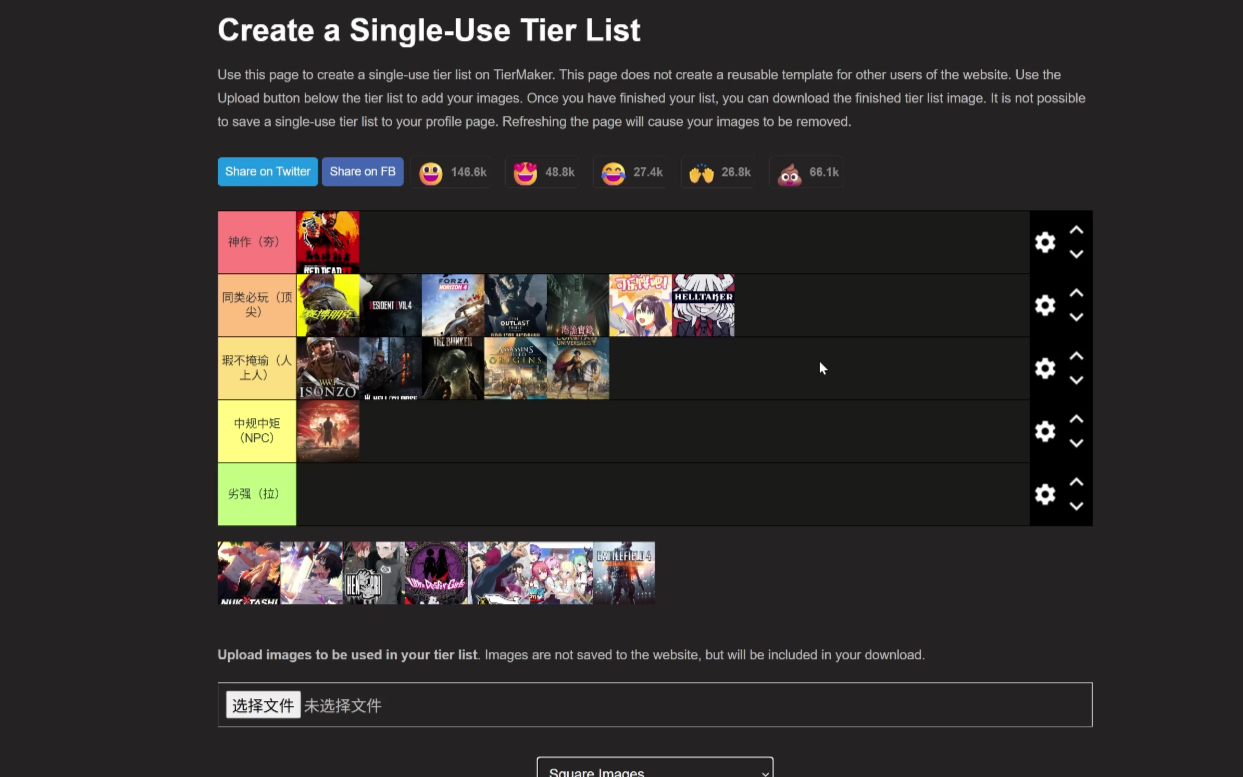
Task: Move the 同类必玩 tier row up
Action: click(1076, 293)
